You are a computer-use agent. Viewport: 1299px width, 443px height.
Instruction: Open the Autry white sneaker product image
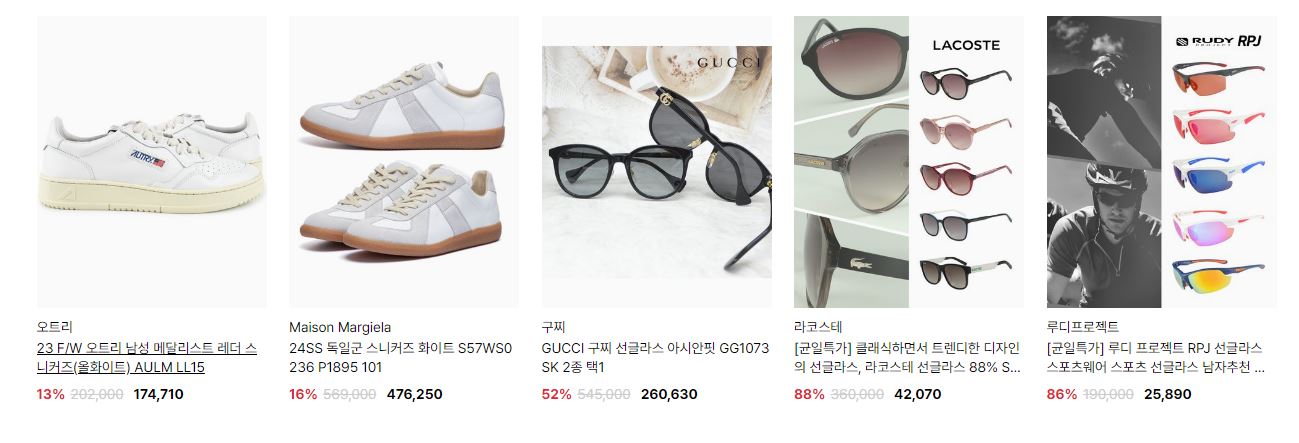point(152,162)
